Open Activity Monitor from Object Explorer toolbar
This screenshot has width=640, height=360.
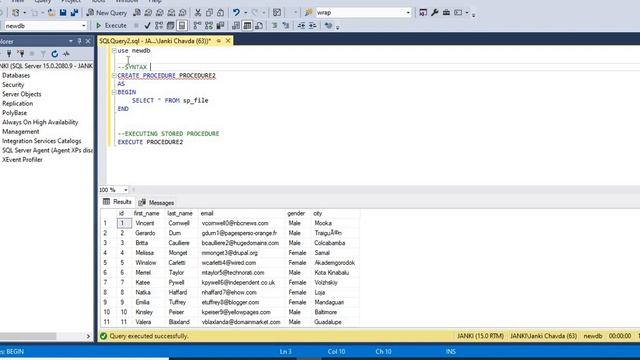coord(66,53)
